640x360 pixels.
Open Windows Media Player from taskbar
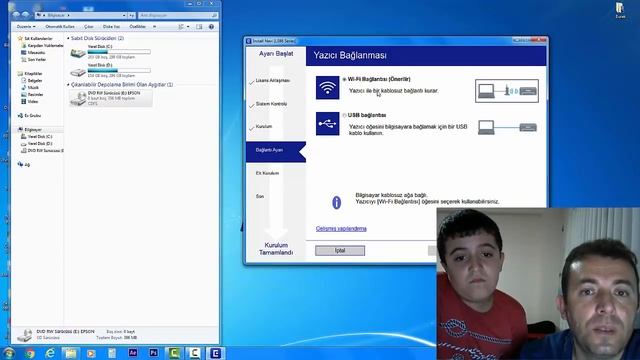(x=91, y=353)
